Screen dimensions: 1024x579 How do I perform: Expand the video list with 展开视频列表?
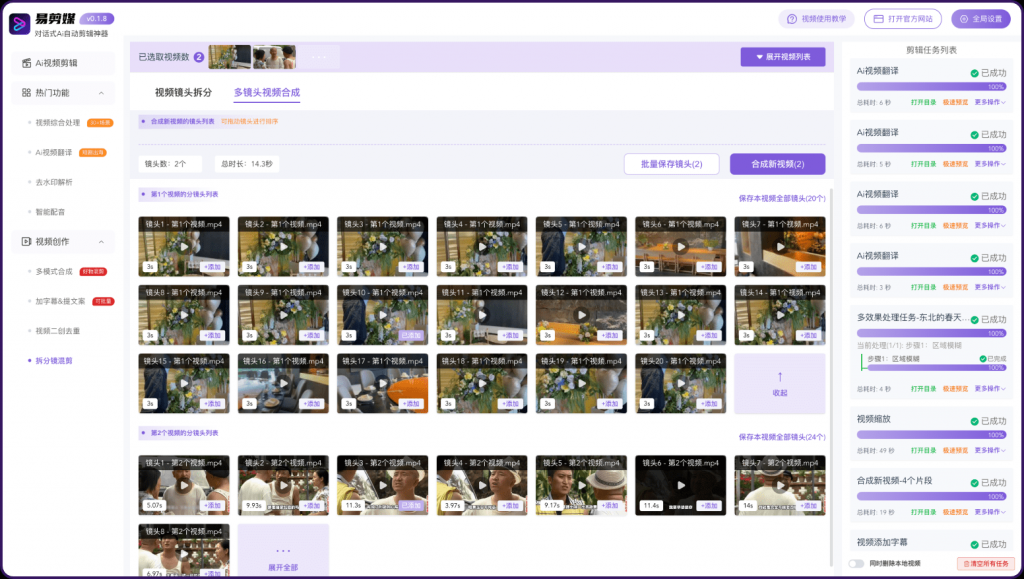(783, 57)
